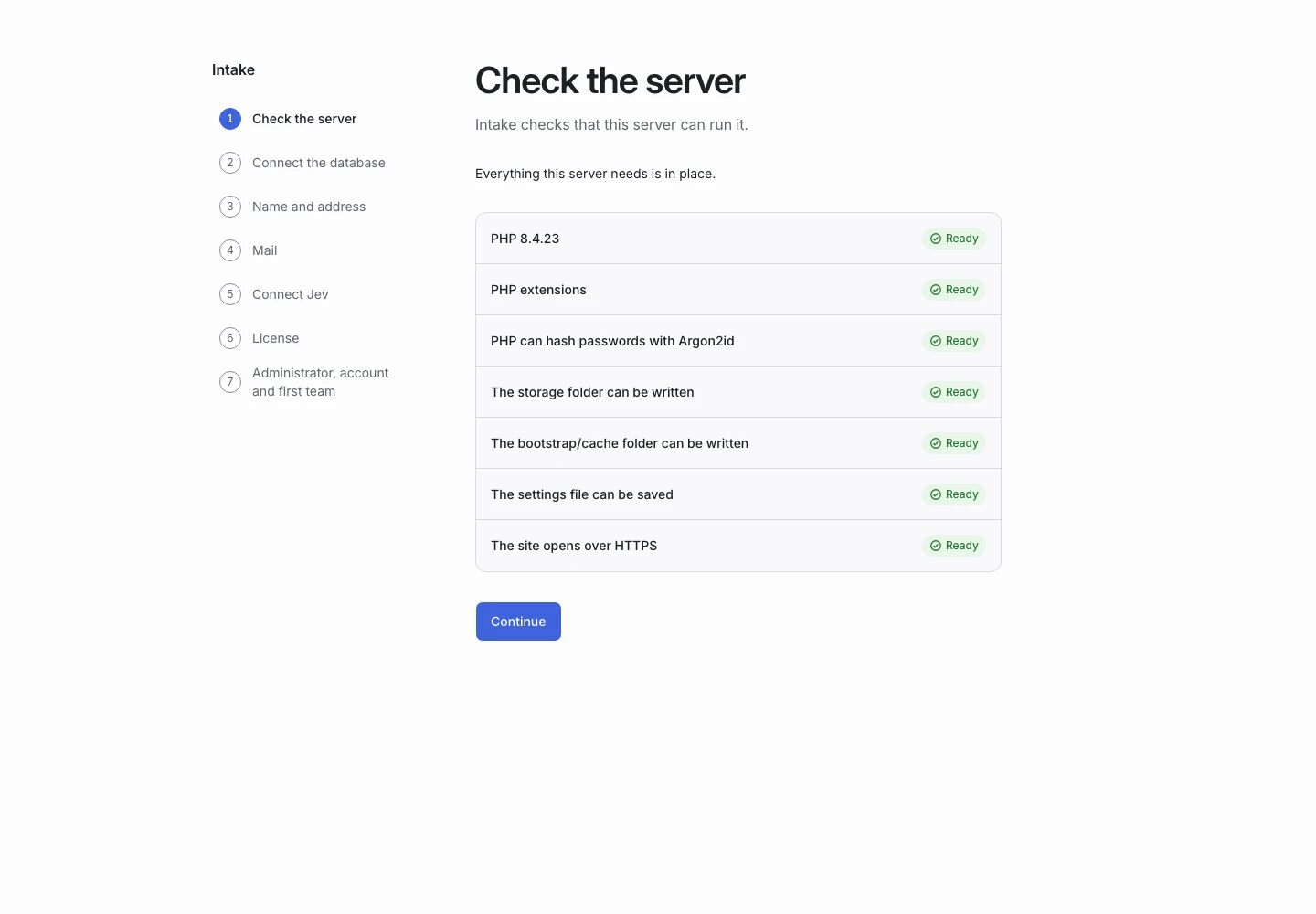Click Ready checkmark for HTTPS check
The width and height of the screenshot is (1316, 914).
[936, 546]
